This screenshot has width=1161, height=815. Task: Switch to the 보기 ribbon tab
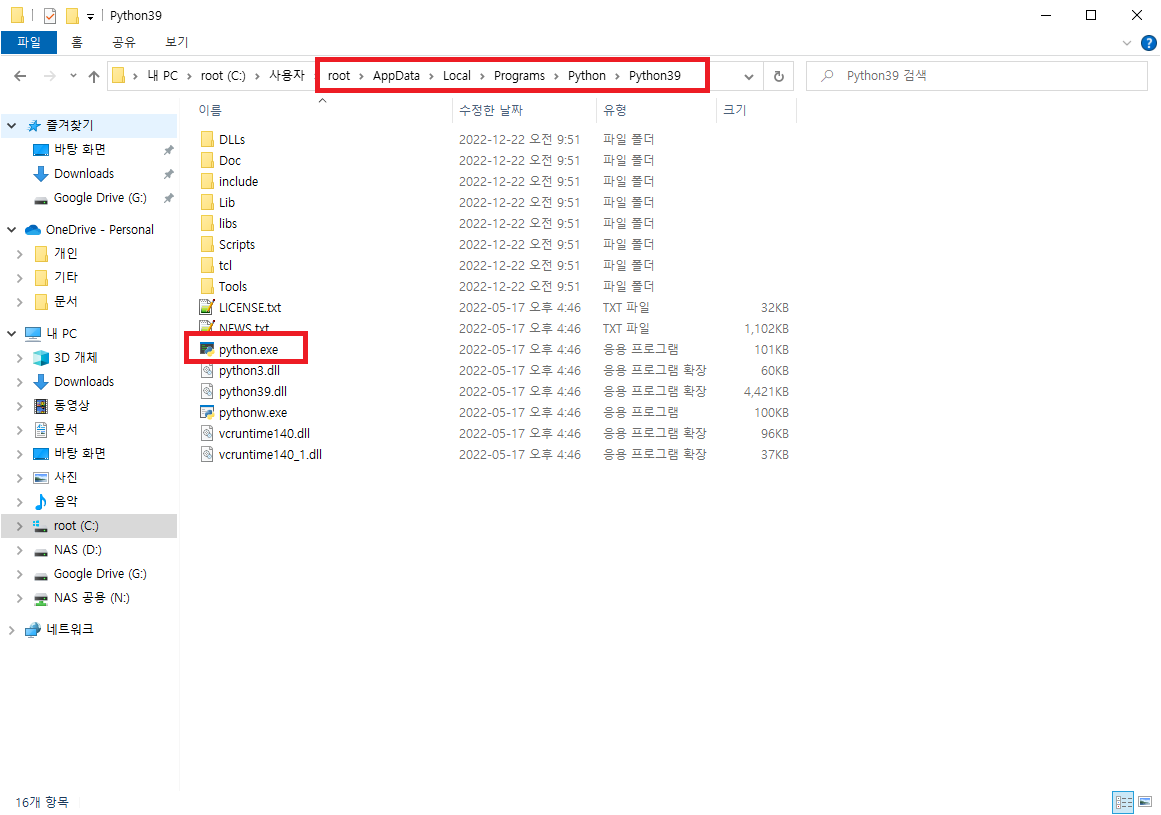176,42
